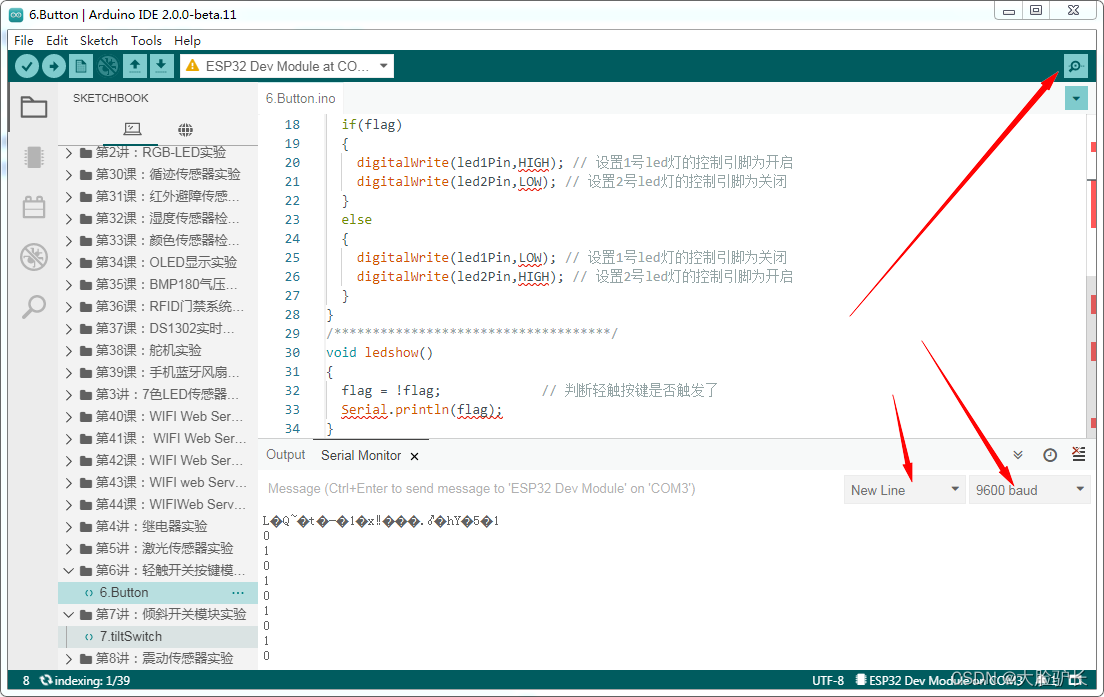Click the indexing 1/39 status entry
The height and width of the screenshot is (697, 1104).
(85, 681)
